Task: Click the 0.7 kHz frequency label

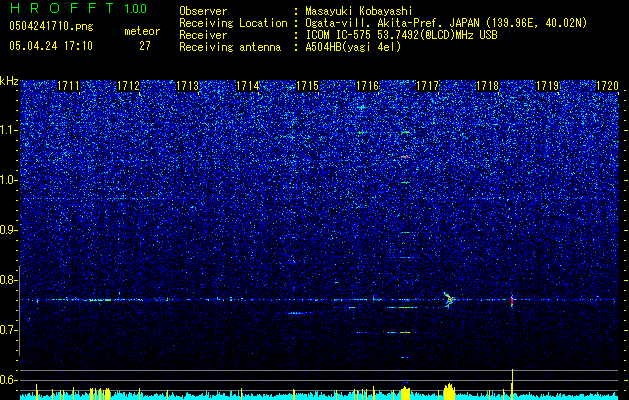Action: (x=8, y=330)
